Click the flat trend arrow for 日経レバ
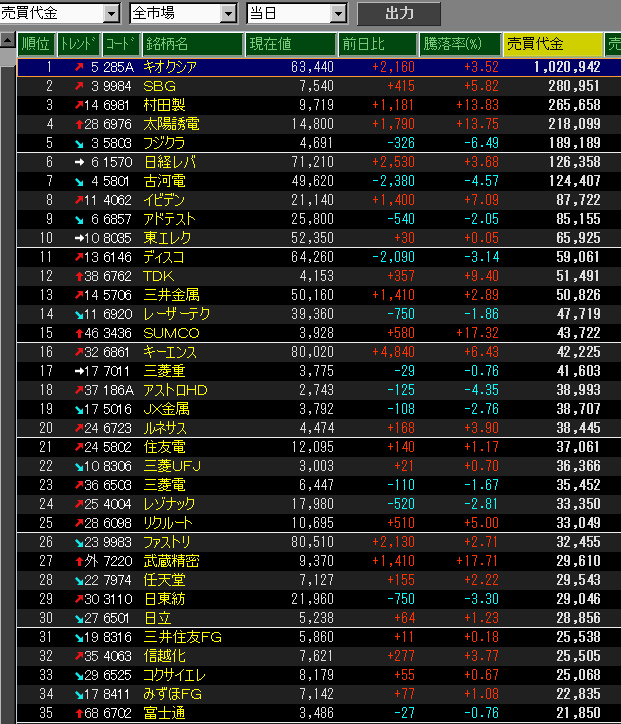Viewport: 621px width, 724px height. [79, 163]
